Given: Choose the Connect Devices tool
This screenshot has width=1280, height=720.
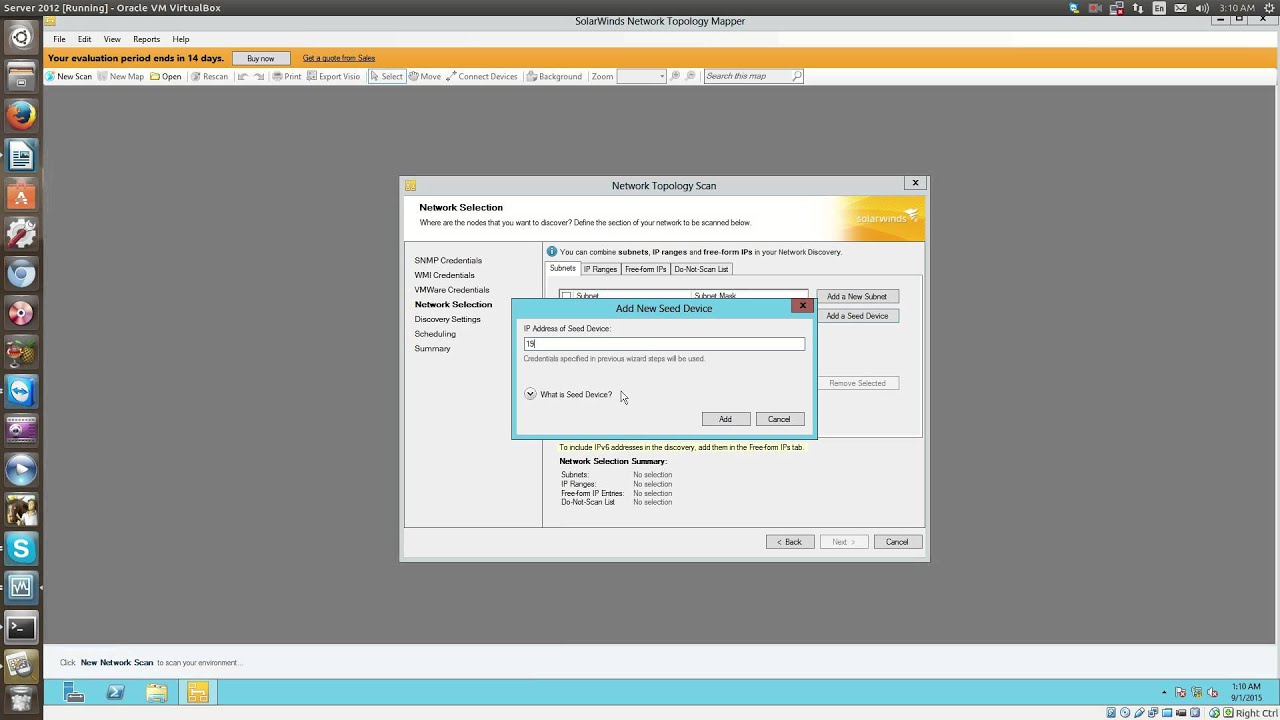Looking at the screenshot, I should pos(482,76).
